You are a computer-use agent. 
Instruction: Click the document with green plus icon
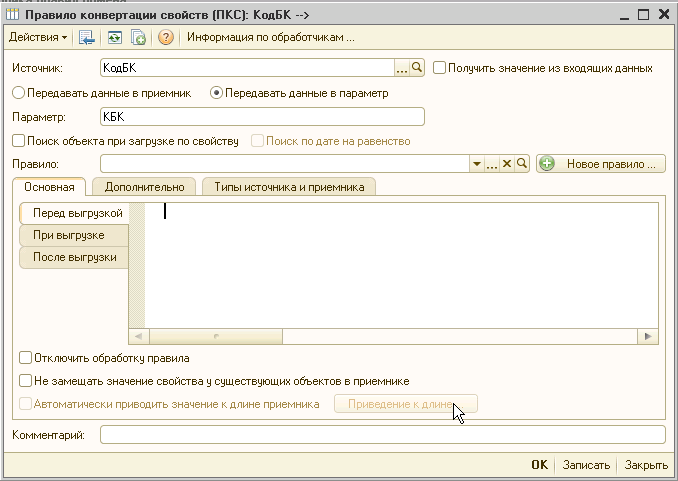138,37
